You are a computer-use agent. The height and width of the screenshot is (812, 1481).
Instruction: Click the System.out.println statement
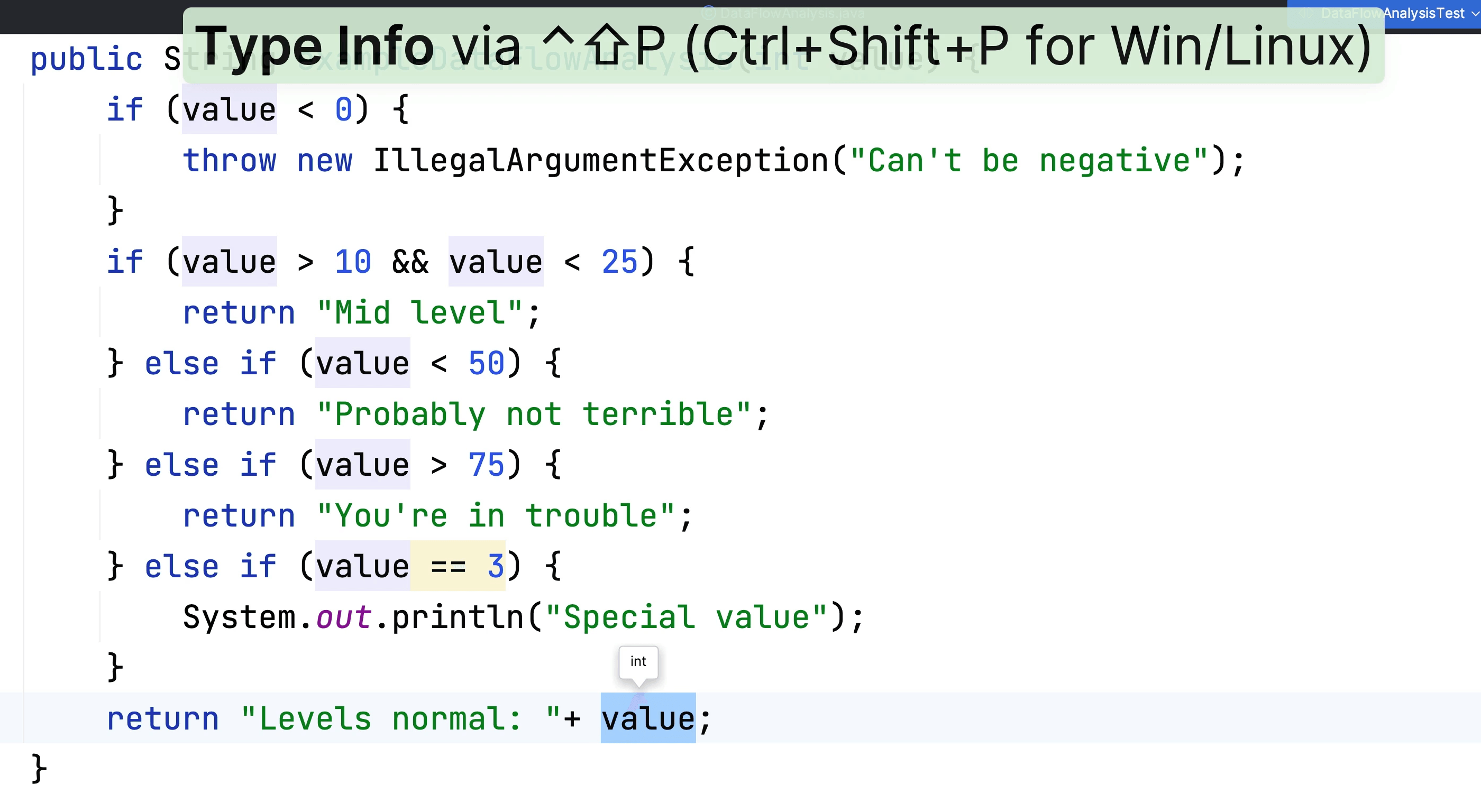[524, 617]
